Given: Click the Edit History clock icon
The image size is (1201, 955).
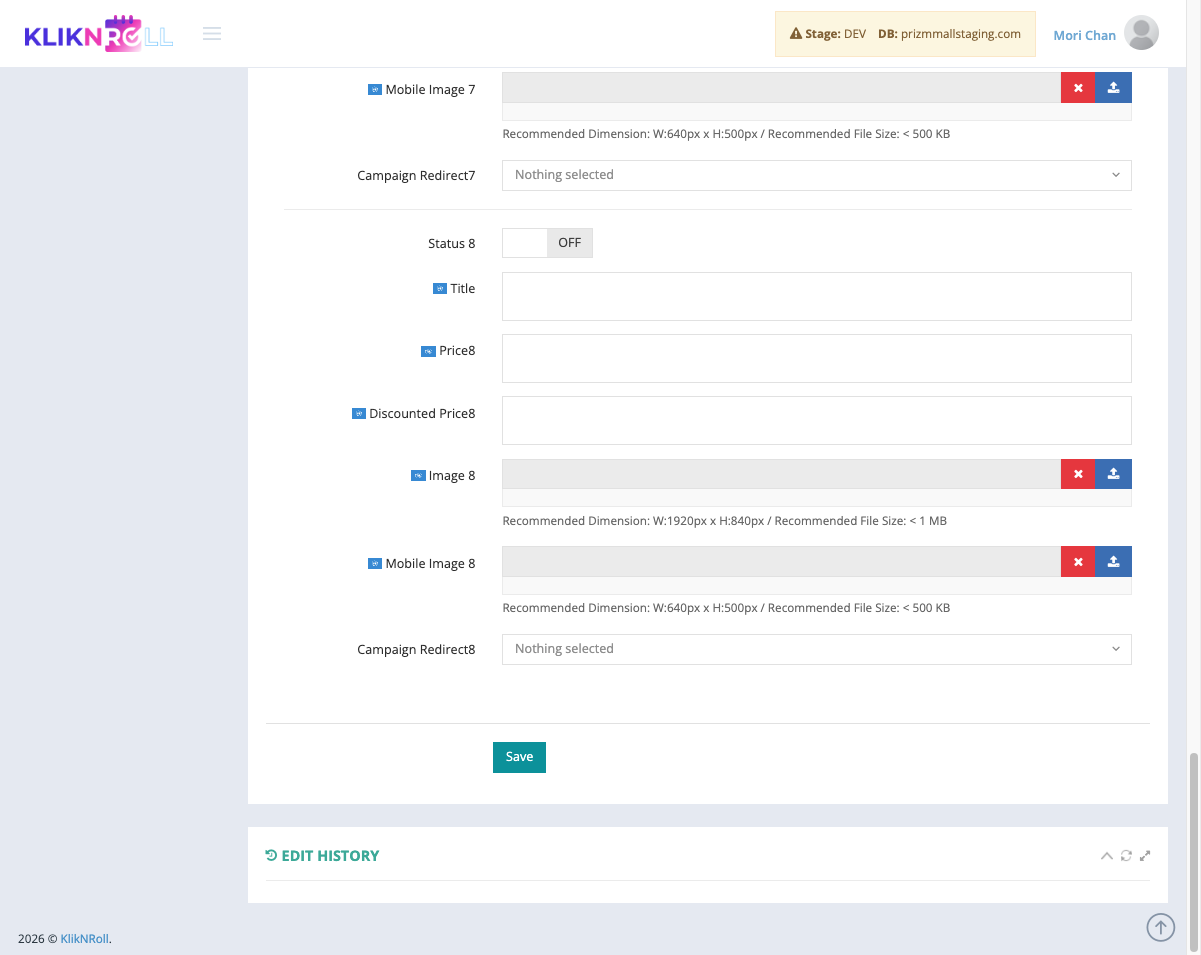Looking at the screenshot, I should point(271,855).
